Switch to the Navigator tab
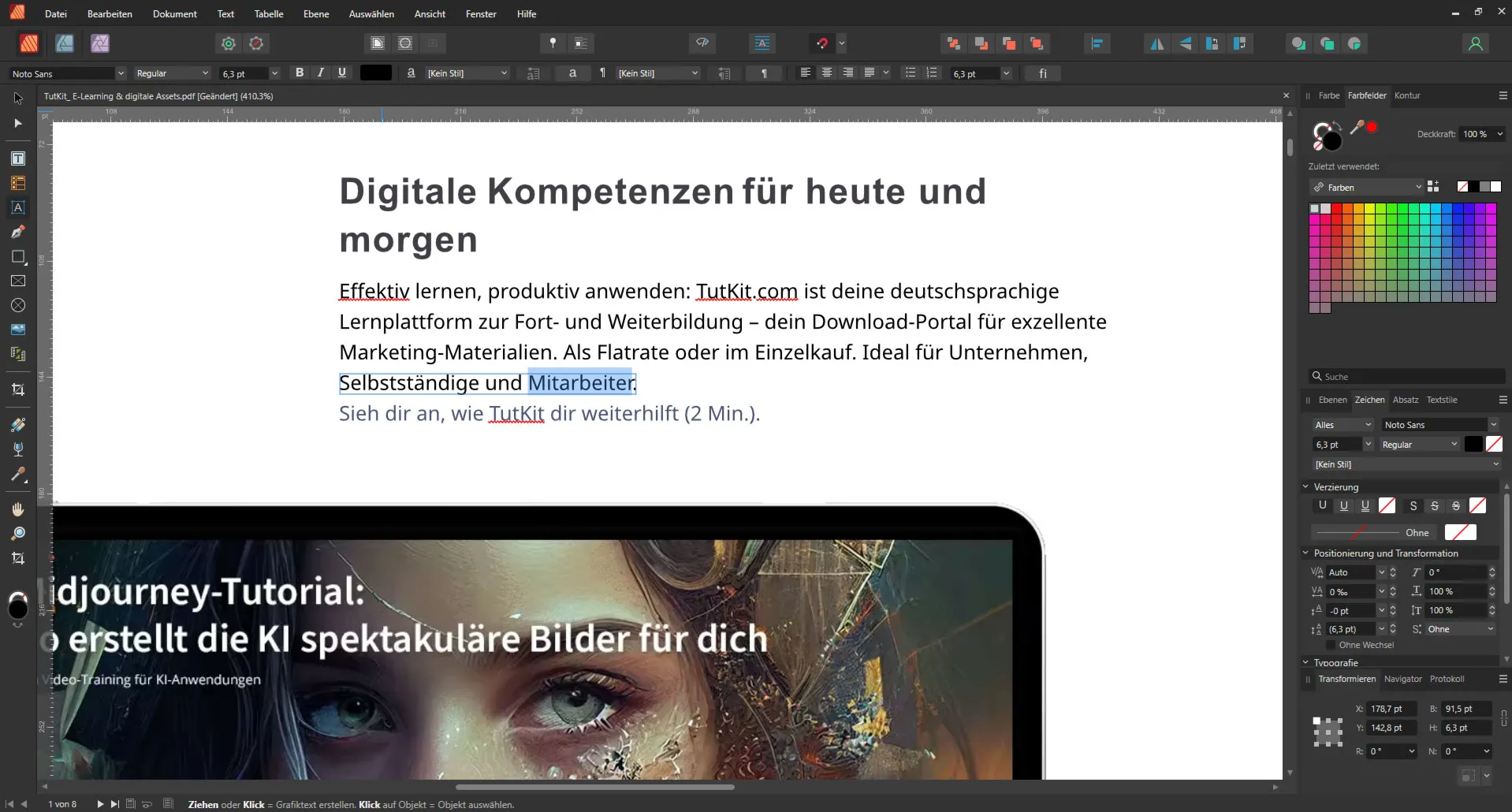Screen dimensions: 1512x812 tap(1403, 679)
